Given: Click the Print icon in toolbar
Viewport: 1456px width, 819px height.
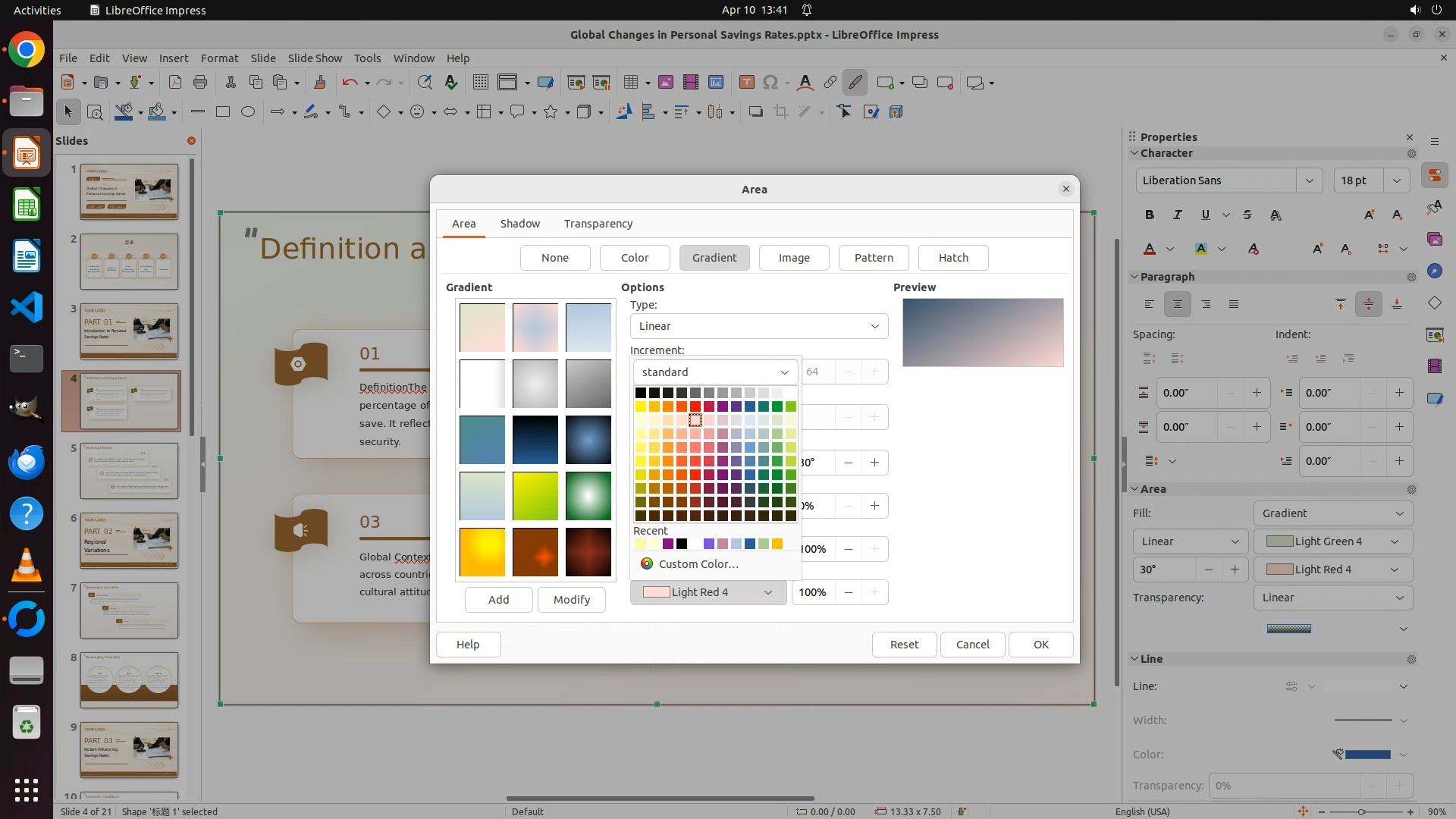Looking at the screenshot, I should coord(200,83).
